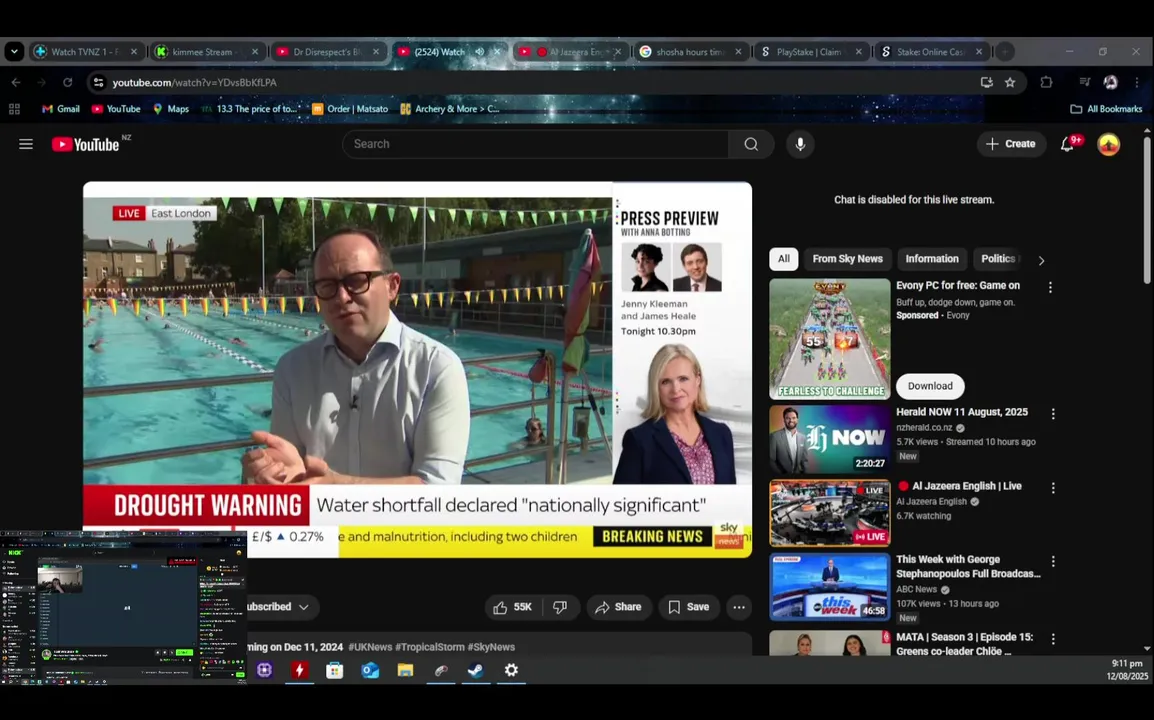Open the Maps bookmark

click(171, 109)
